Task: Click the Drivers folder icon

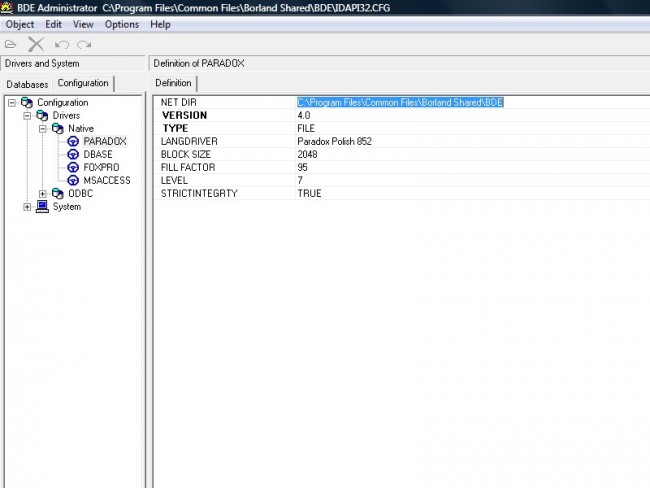Action: [42, 115]
